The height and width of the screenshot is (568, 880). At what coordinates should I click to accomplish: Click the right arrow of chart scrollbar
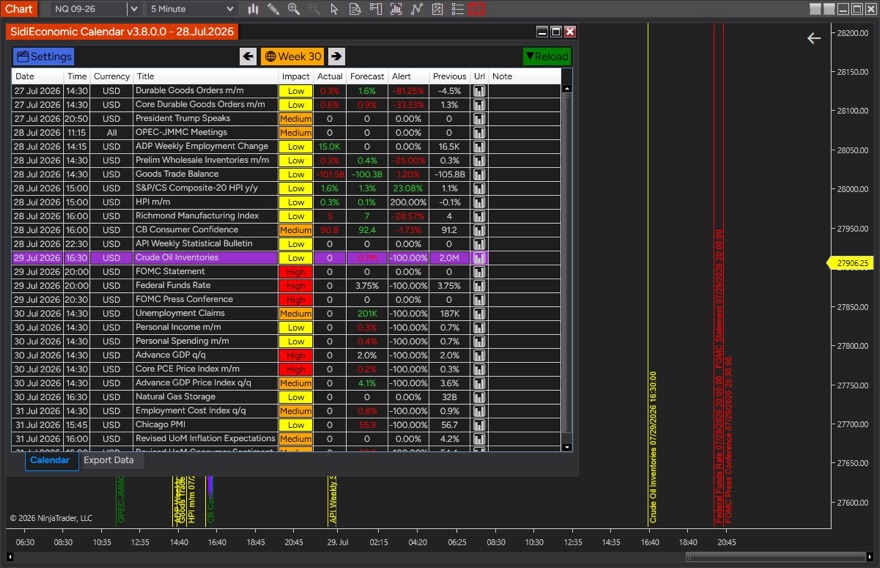pyautogui.click(x=870, y=557)
